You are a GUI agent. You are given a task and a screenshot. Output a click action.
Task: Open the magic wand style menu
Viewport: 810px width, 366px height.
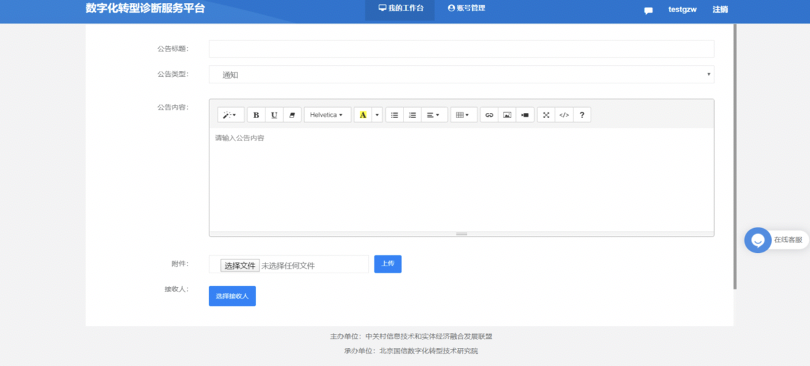[x=231, y=115]
